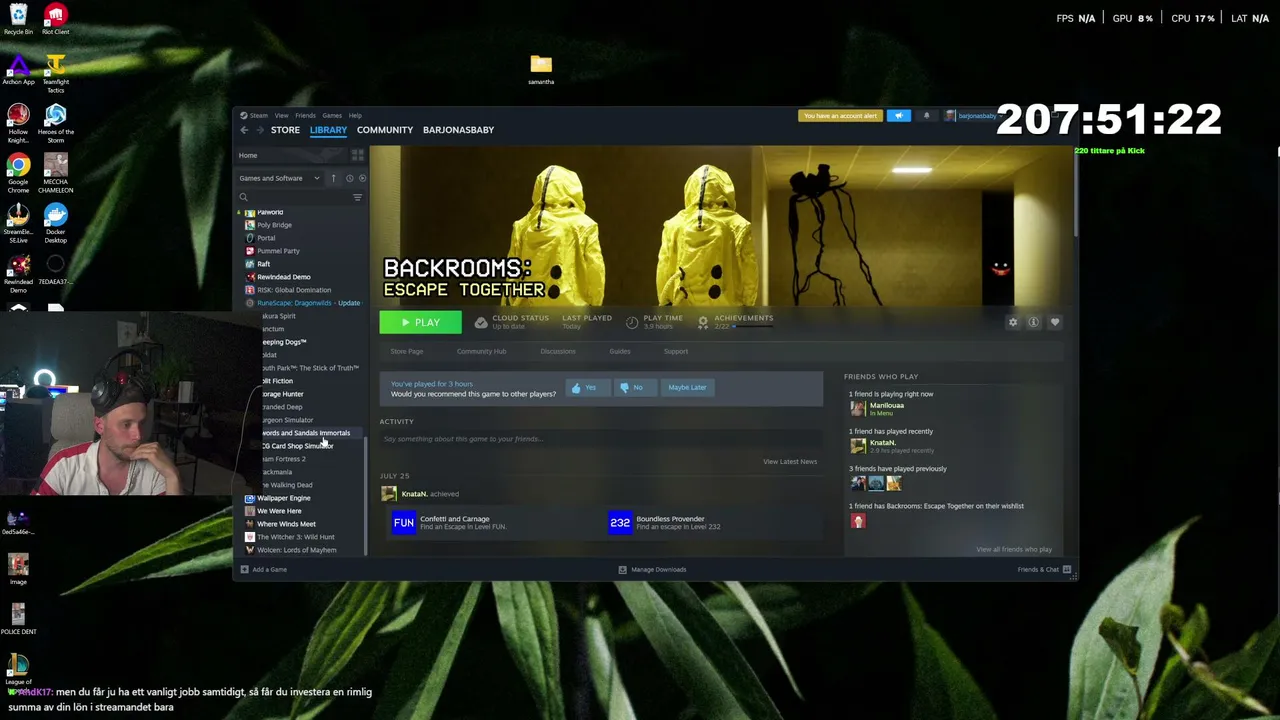Click the activity comment input field

[600, 439]
